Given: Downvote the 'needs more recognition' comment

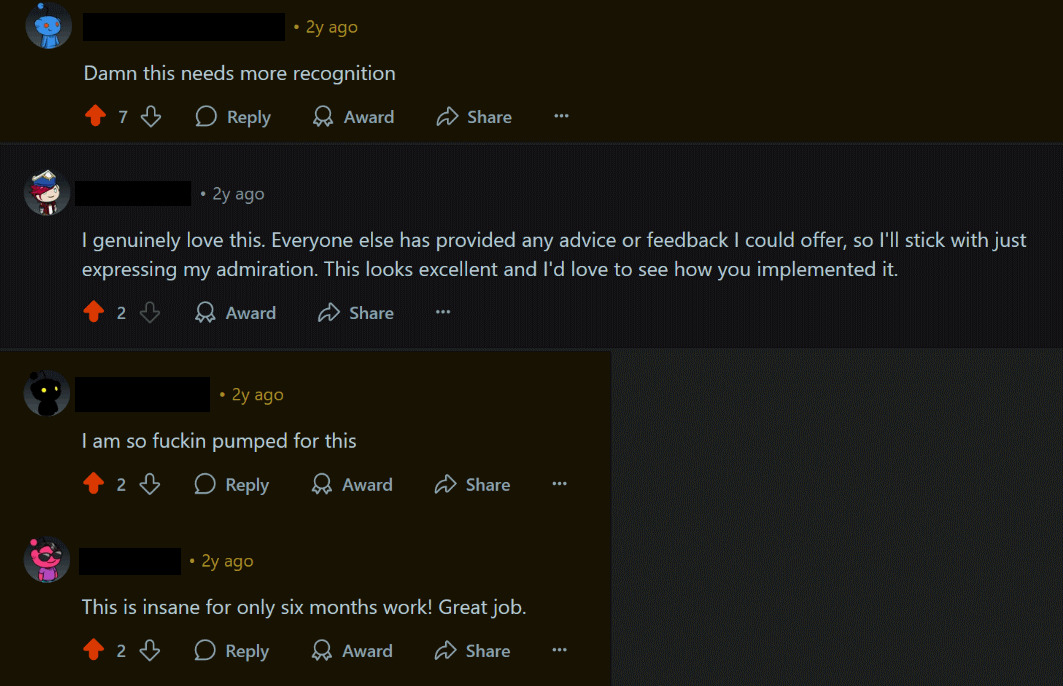Looking at the screenshot, I should [x=151, y=117].
